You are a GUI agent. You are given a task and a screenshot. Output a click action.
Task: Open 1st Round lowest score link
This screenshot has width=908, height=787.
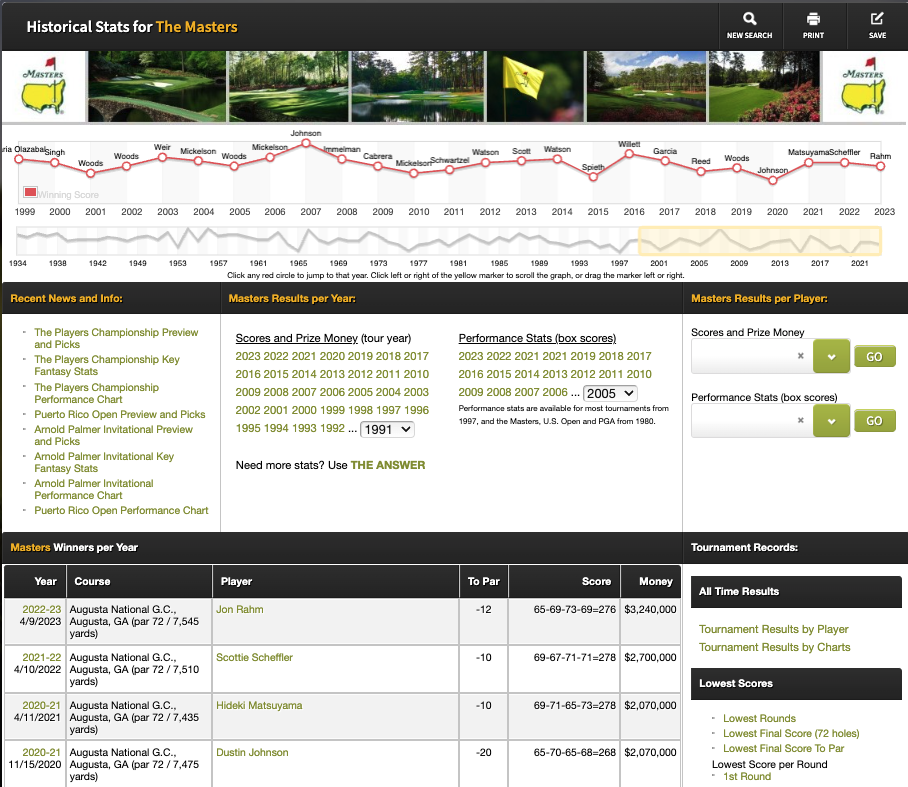click(x=747, y=776)
